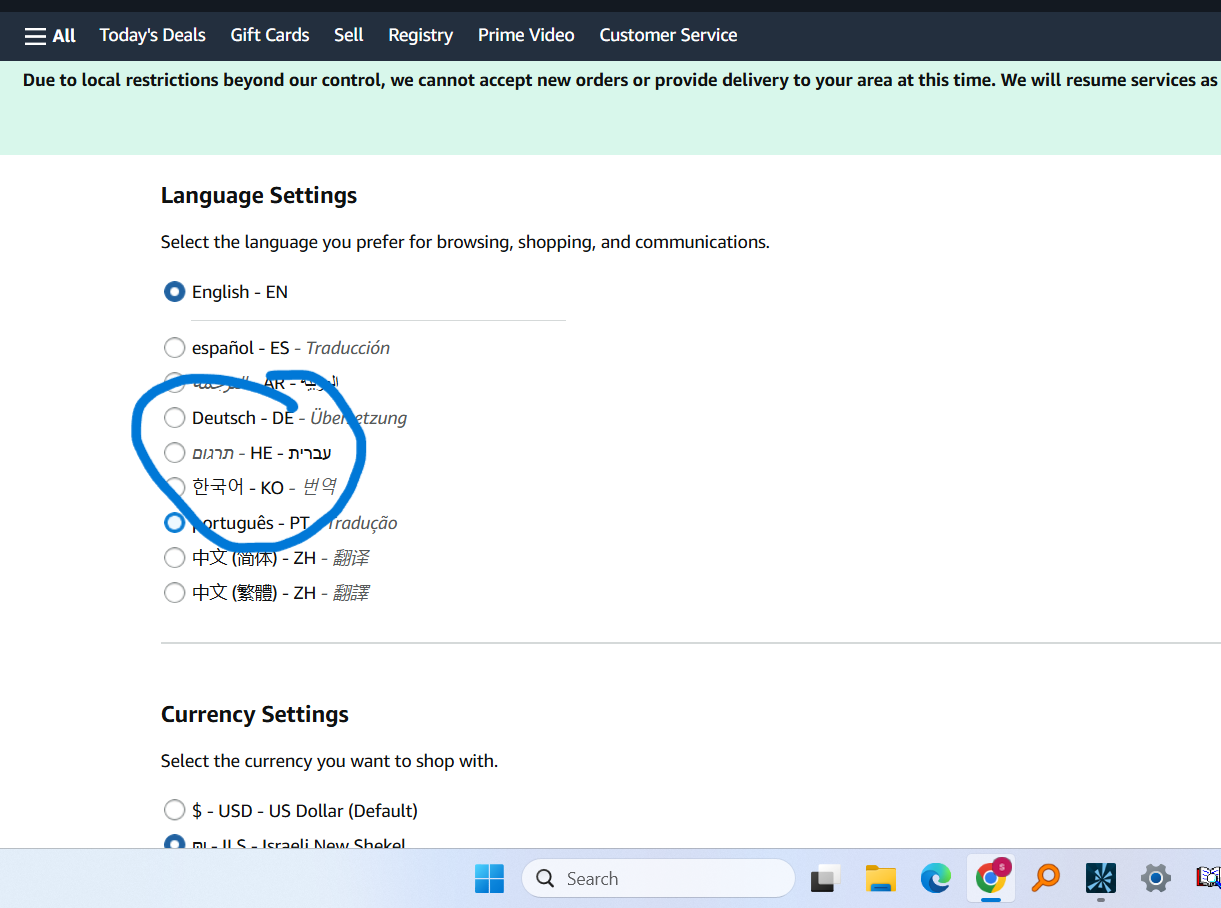This screenshot has width=1221, height=908.
Task: Select Deutsch - DE radio button
Action: tap(175, 418)
